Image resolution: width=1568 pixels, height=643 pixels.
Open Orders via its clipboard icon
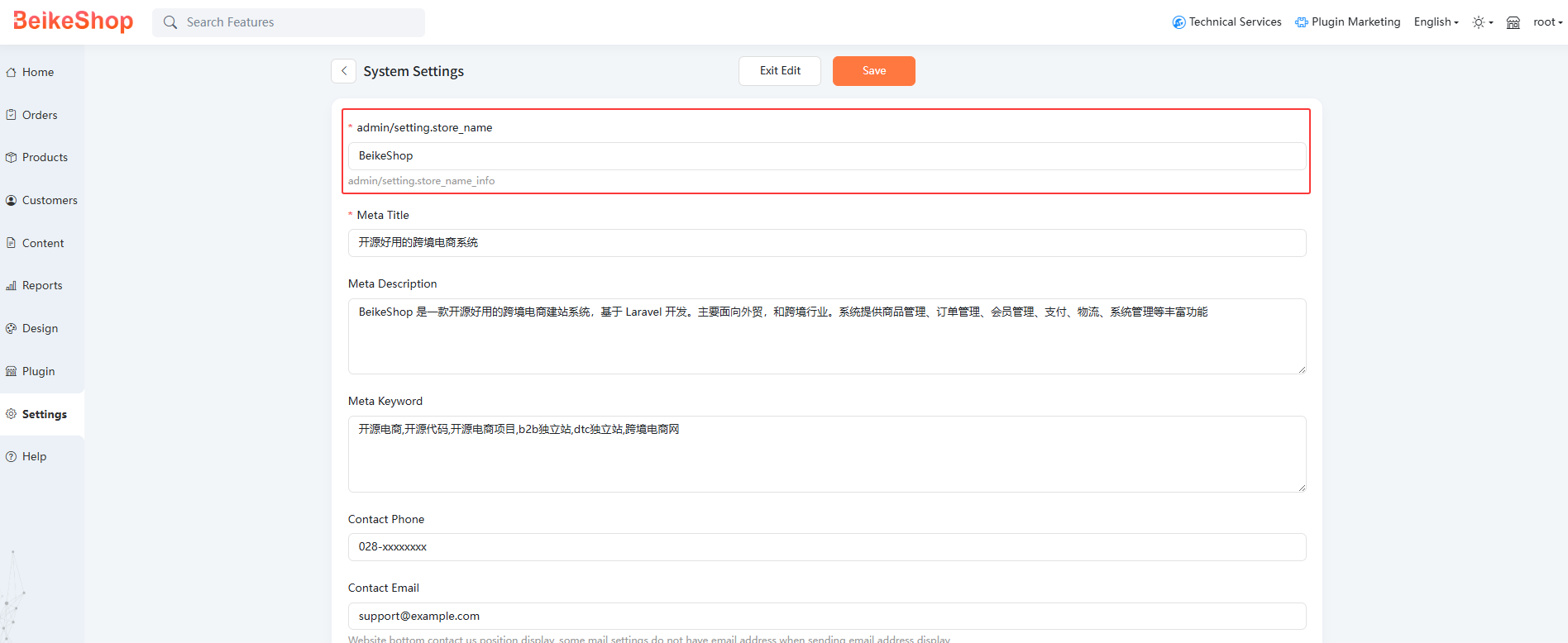coord(11,115)
